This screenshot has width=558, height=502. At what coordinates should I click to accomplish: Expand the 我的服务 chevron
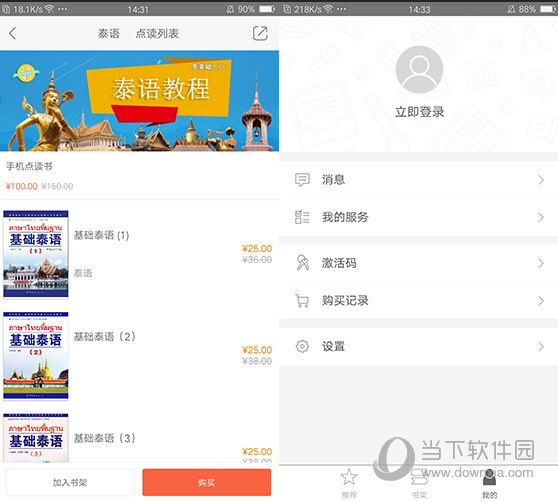click(x=541, y=217)
